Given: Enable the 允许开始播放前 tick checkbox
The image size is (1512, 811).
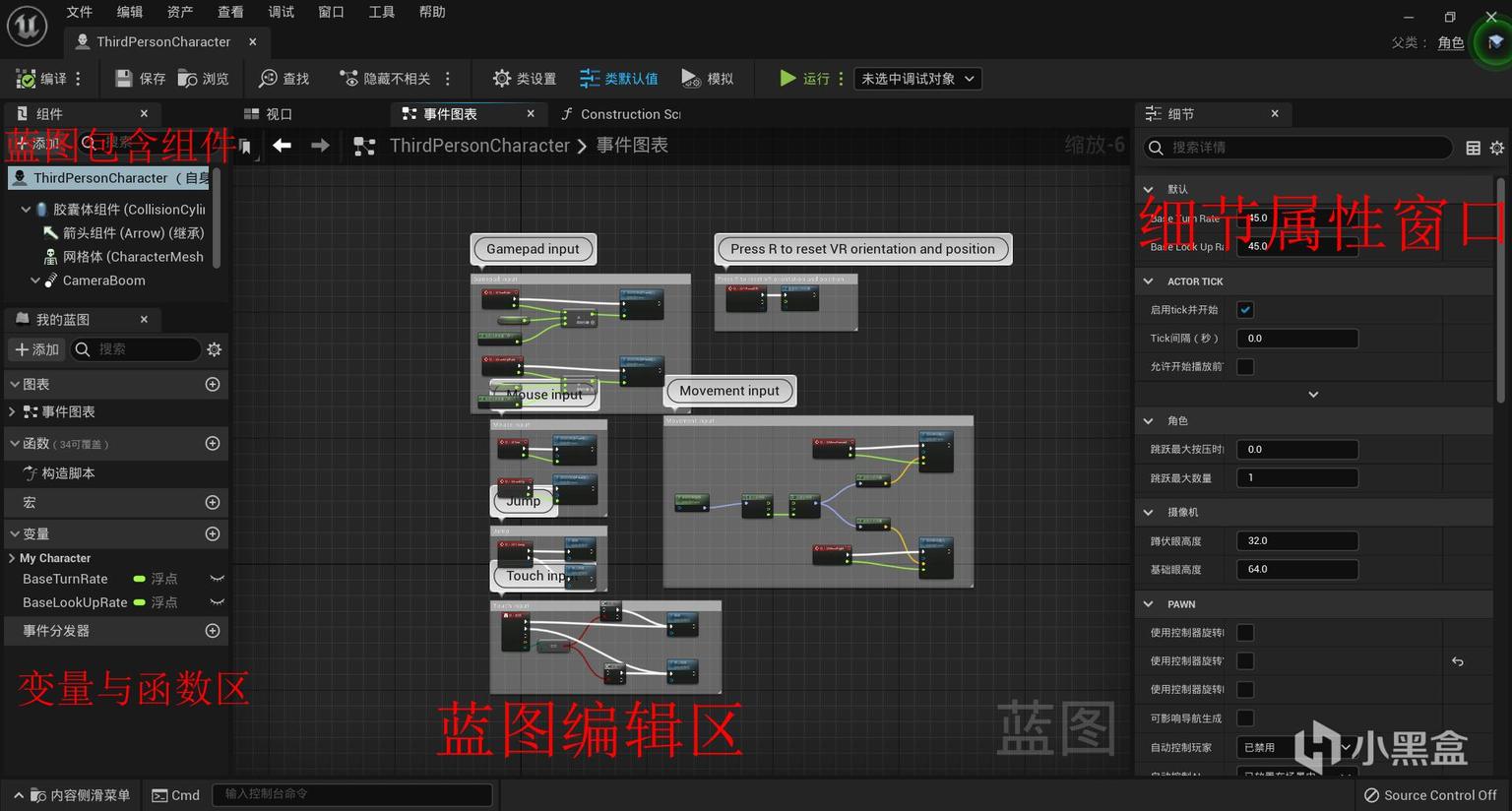Looking at the screenshot, I should (x=1245, y=367).
